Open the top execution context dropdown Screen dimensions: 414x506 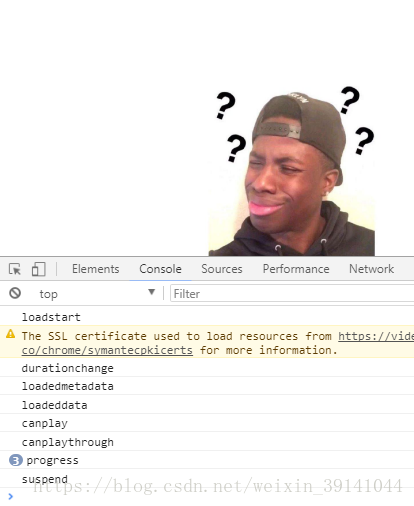coord(97,294)
